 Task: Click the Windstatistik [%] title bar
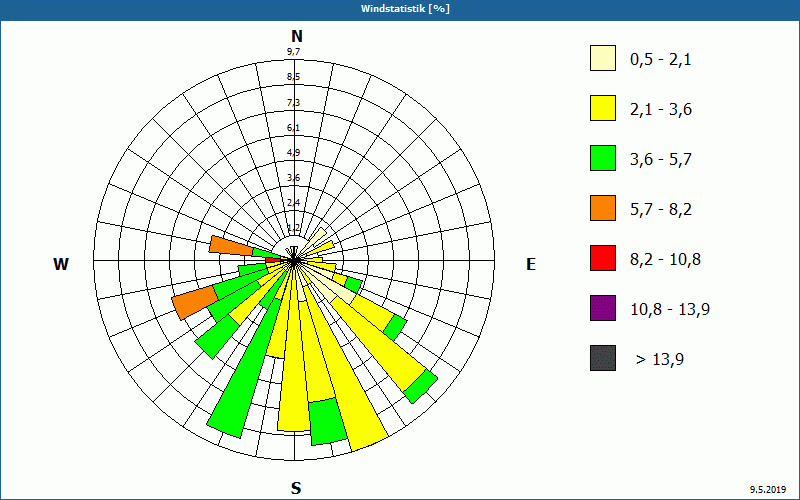[400, 9]
